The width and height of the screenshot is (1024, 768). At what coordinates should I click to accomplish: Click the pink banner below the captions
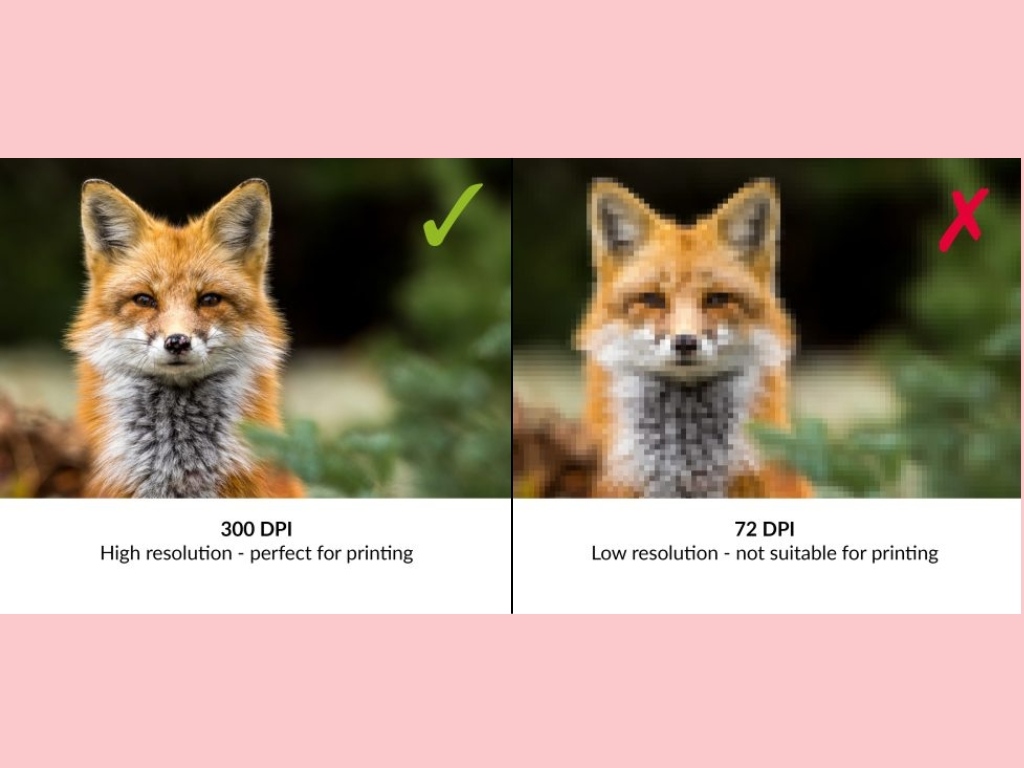coord(512,691)
